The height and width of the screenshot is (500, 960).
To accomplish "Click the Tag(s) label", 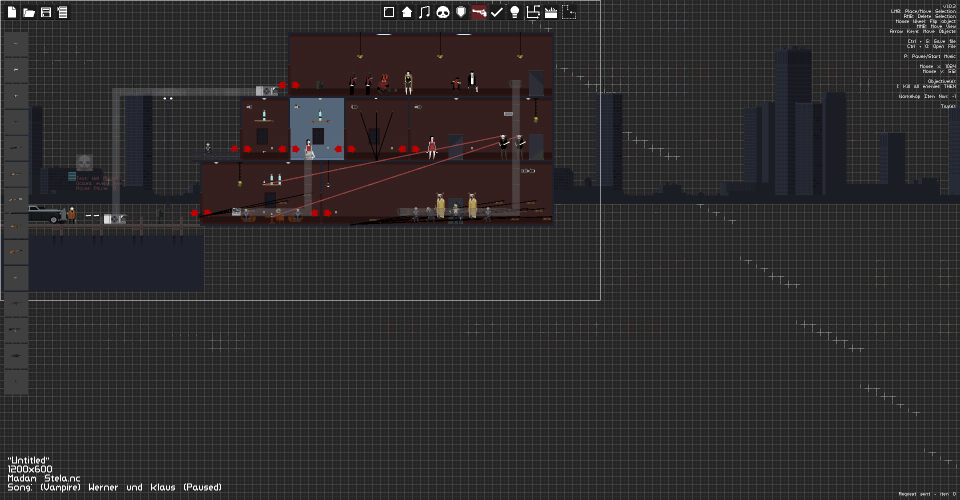I will [x=948, y=106].
